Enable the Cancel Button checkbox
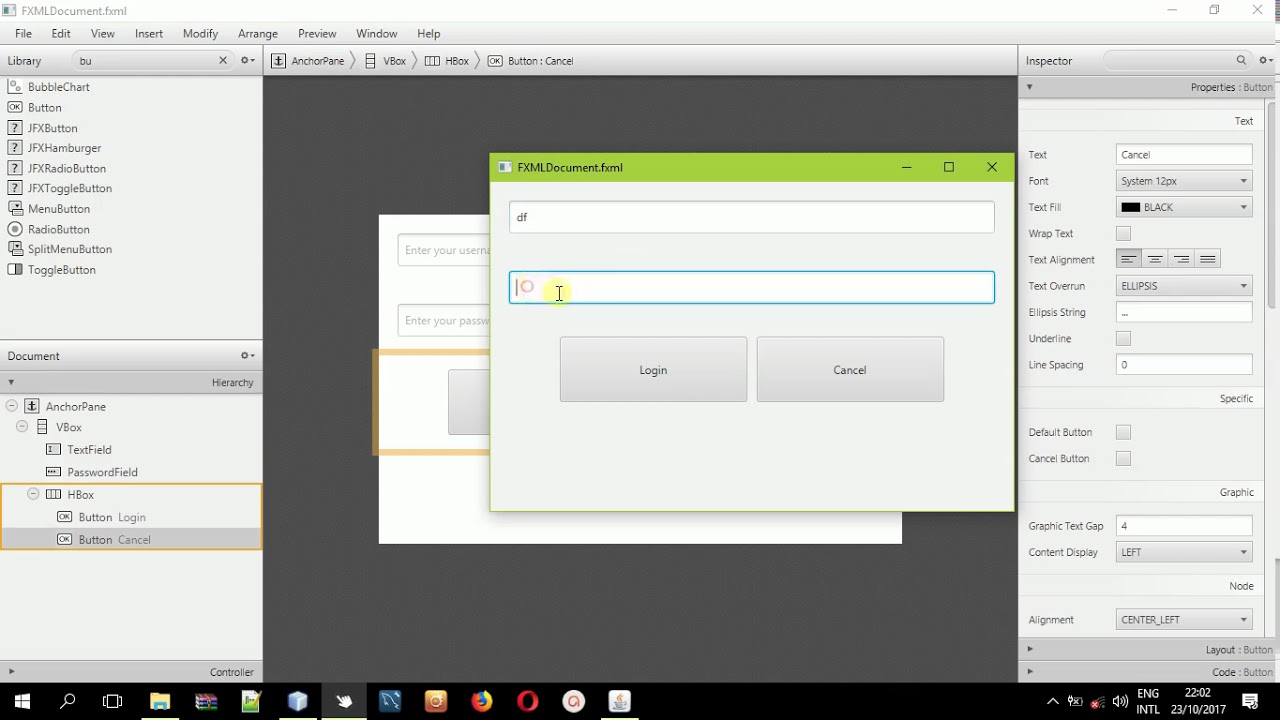 (1123, 458)
